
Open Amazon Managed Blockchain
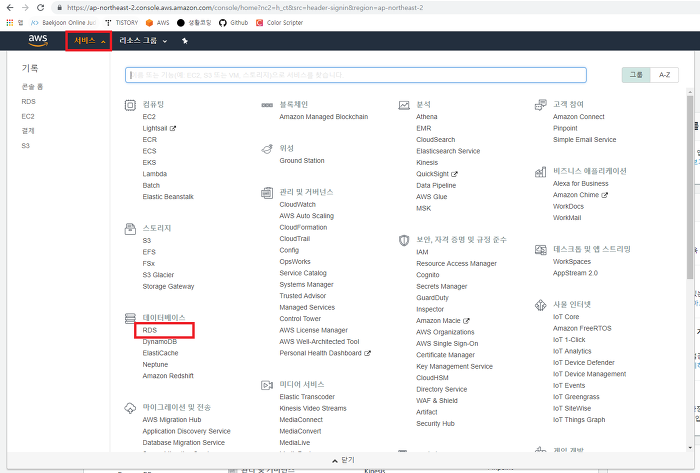coord(324,117)
